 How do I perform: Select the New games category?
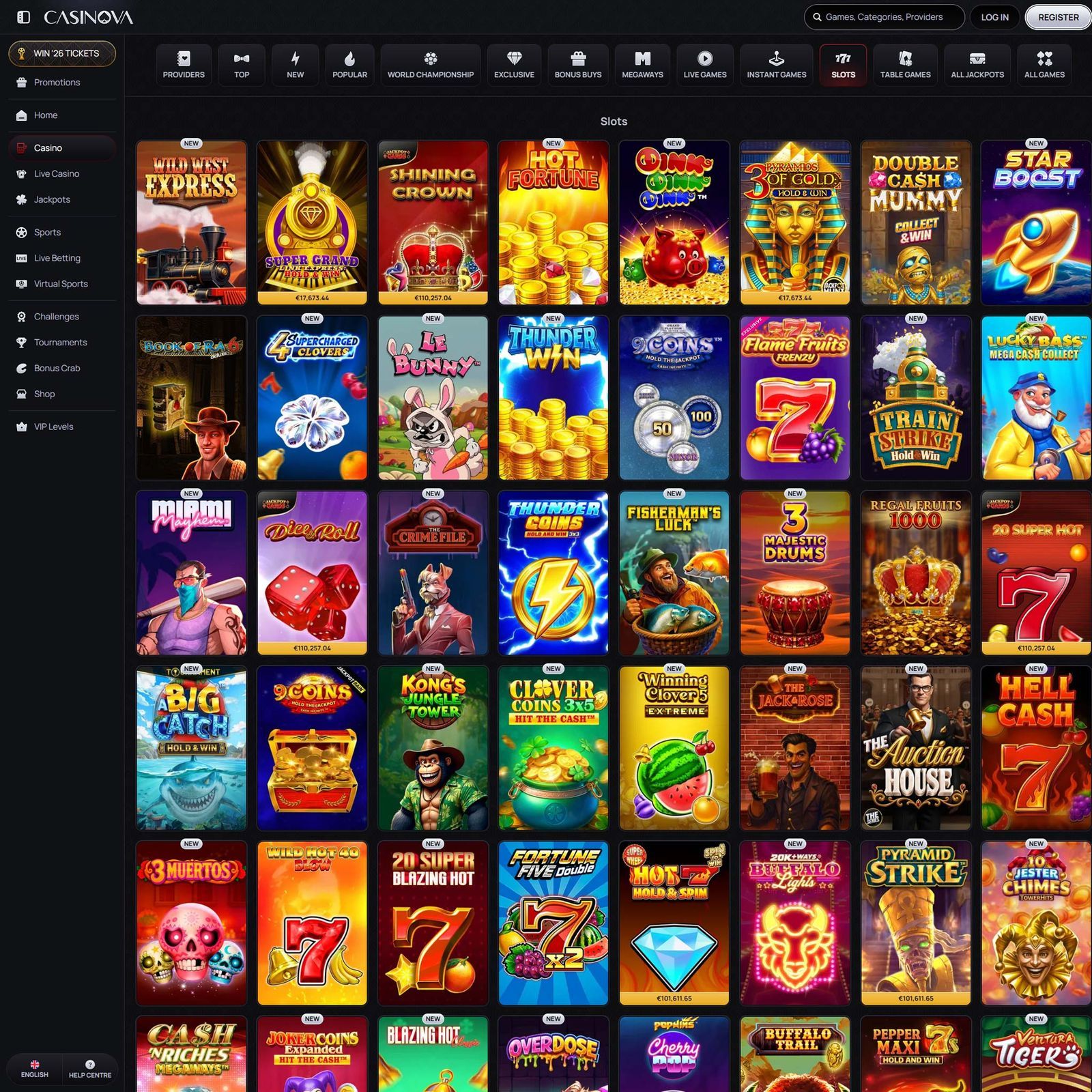coord(296,65)
